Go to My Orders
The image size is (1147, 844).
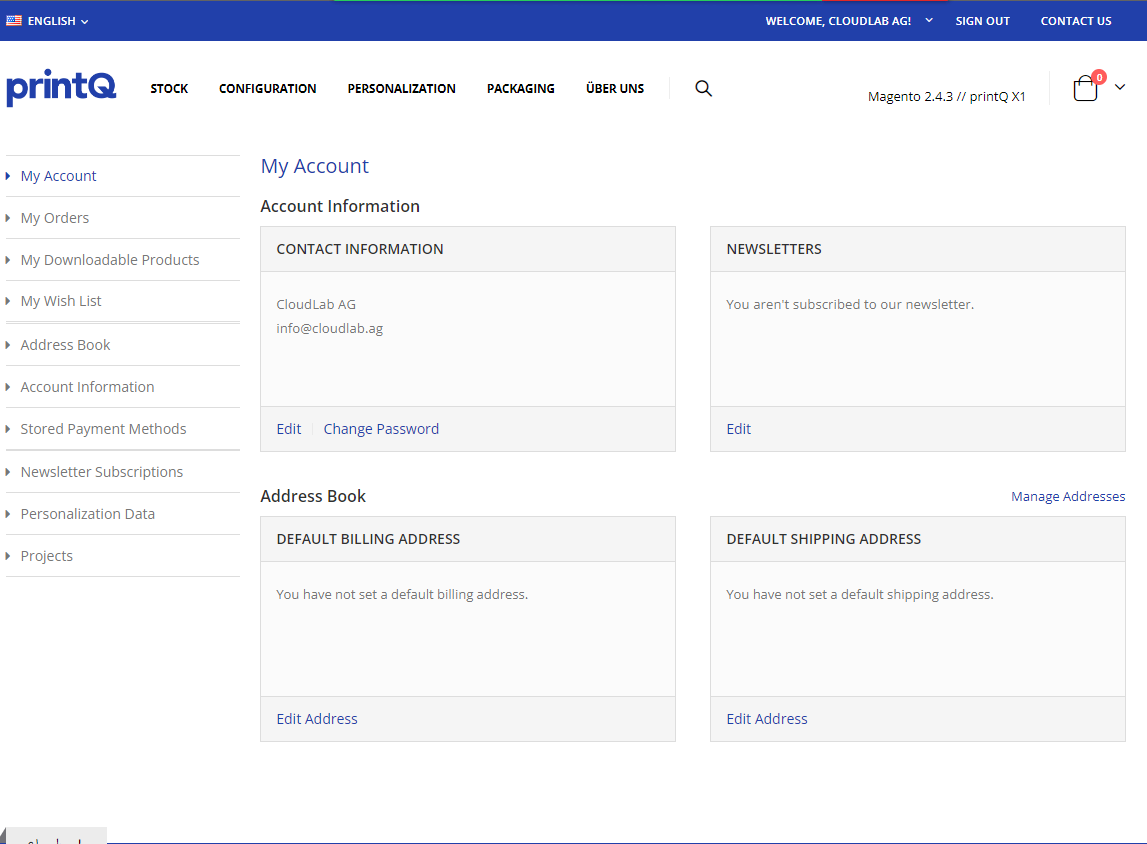(x=55, y=218)
